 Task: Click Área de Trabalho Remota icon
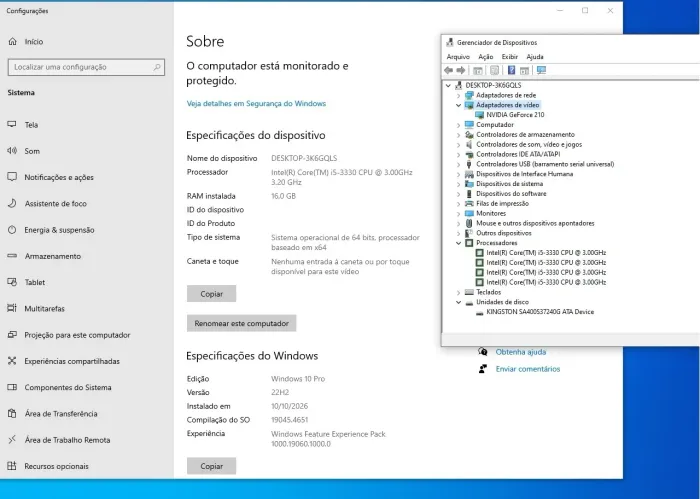(12, 440)
